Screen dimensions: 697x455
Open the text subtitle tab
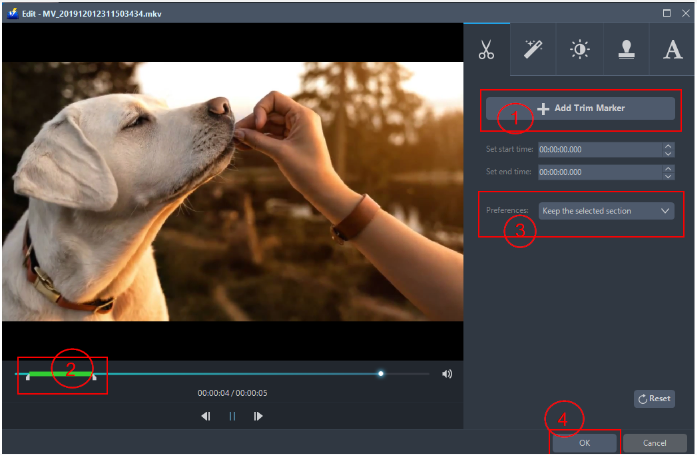[672, 50]
